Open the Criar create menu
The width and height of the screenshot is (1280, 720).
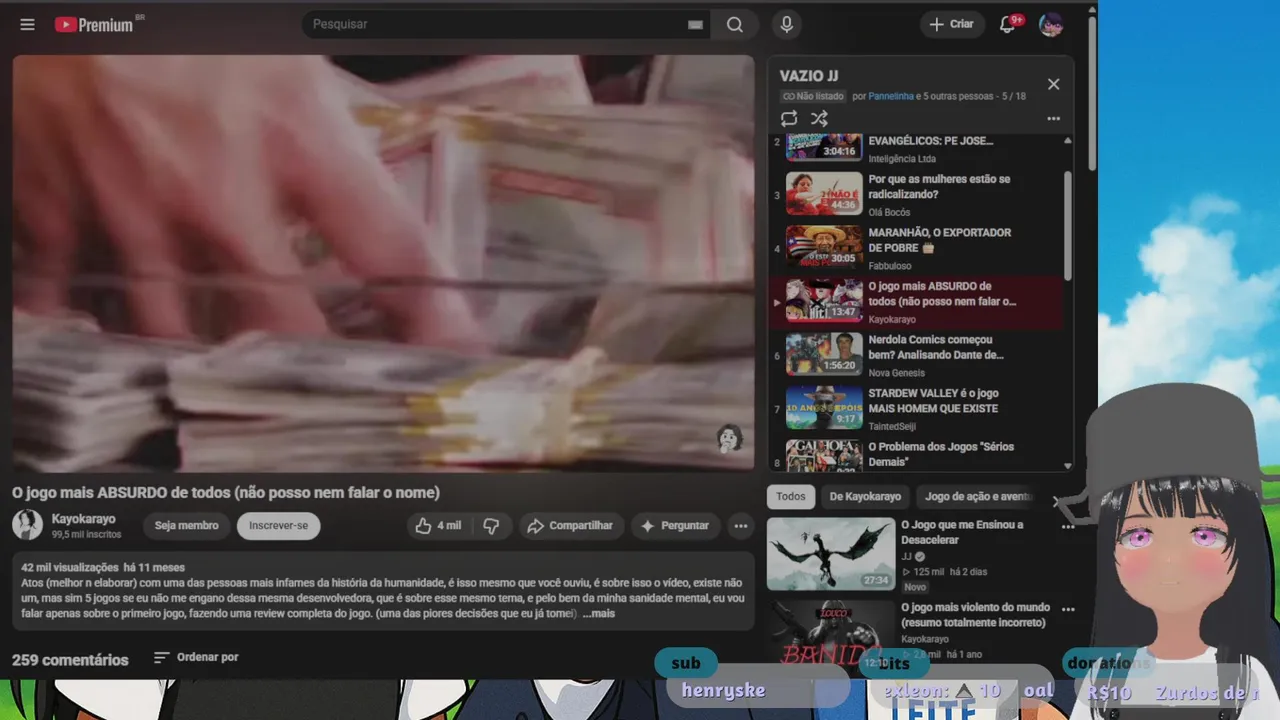click(951, 24)
